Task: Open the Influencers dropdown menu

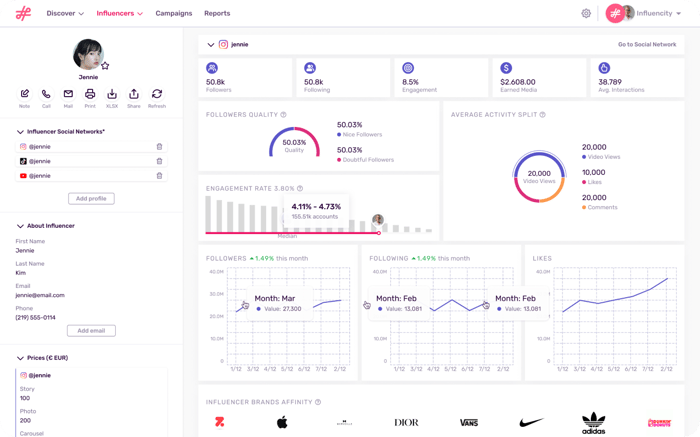Action: (119, 14)
